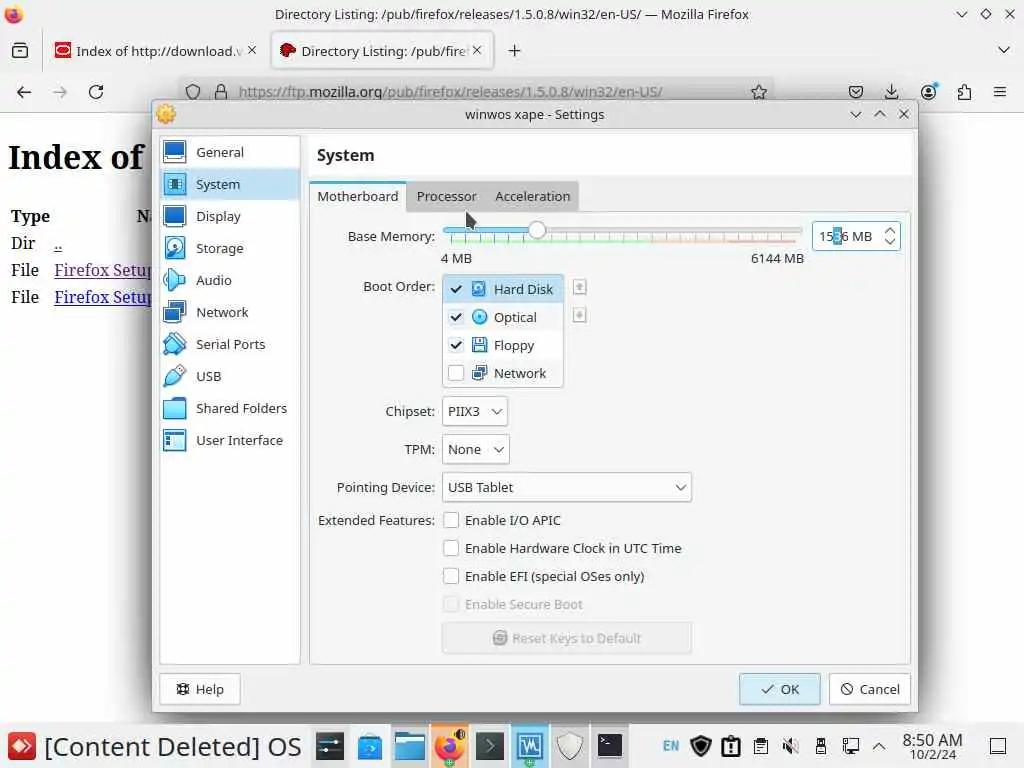This screenshot has height=768, width=1024.
Task: Reload the page in Firefox
Action: (96, 92)
